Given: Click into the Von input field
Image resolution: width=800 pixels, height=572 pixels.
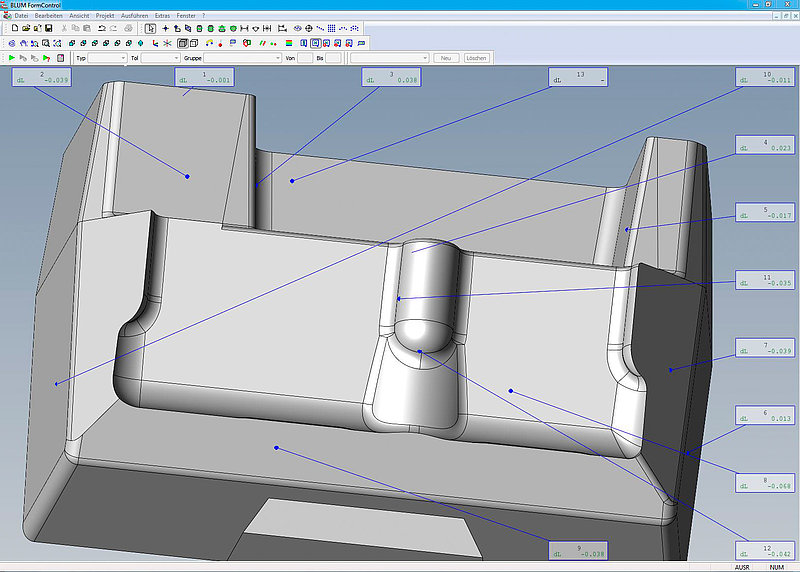Looking at the screenshot, I should coord(305,58).
